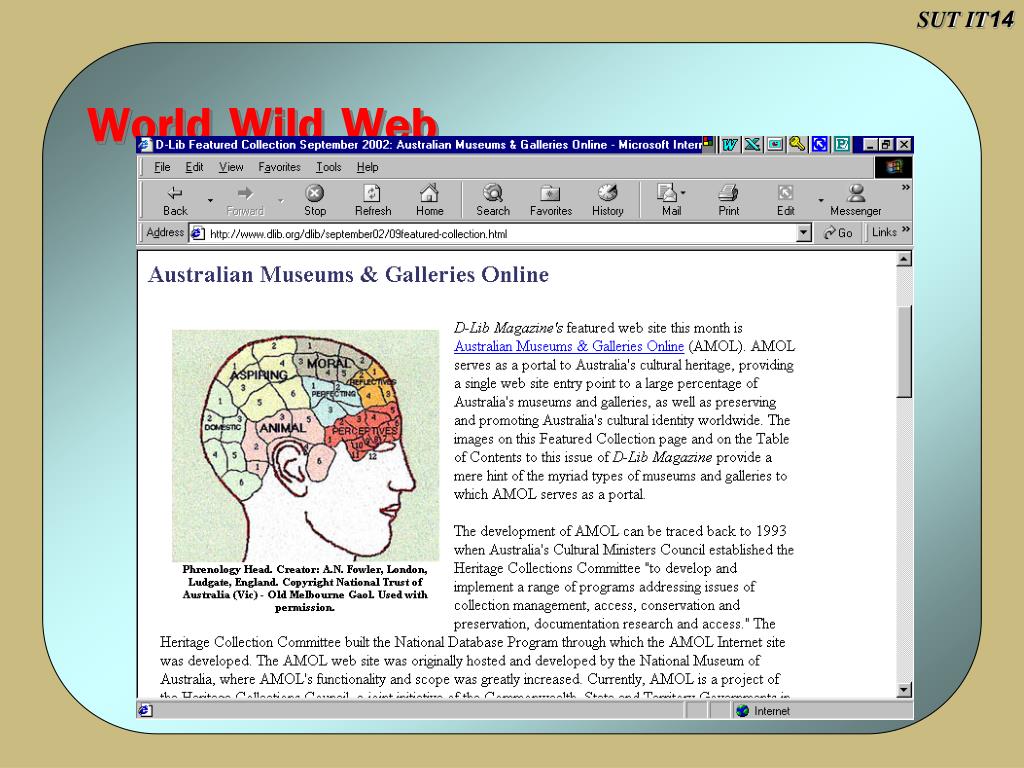
Task: Click the Mail toolbar icon
Action: click(667, 193)
